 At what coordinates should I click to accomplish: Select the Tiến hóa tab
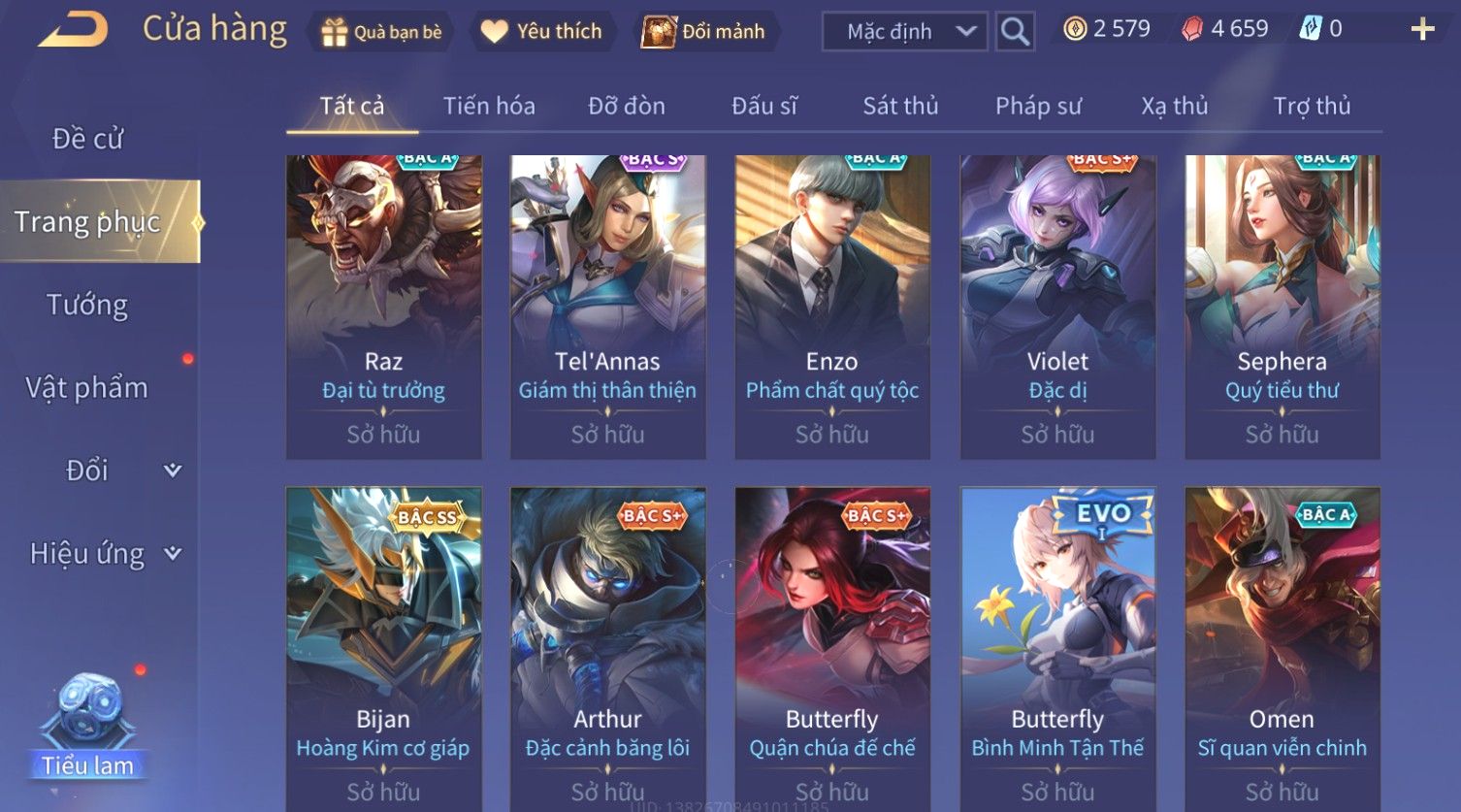pos(489,106)
